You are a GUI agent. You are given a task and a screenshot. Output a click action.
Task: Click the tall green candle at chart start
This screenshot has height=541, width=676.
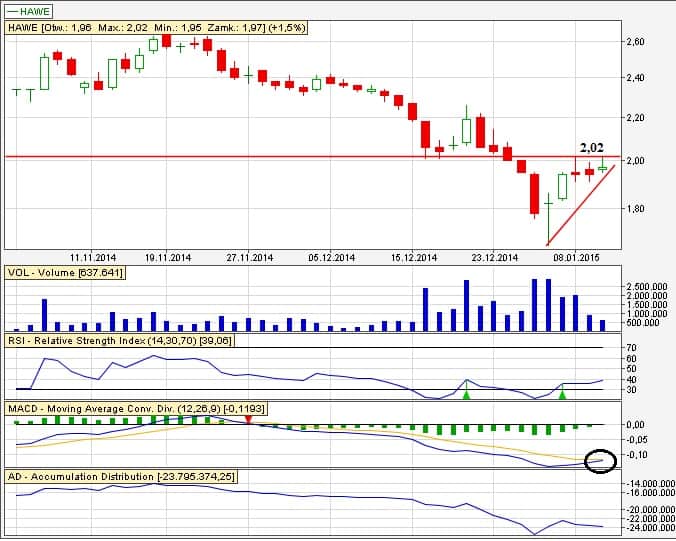(44, 72)
